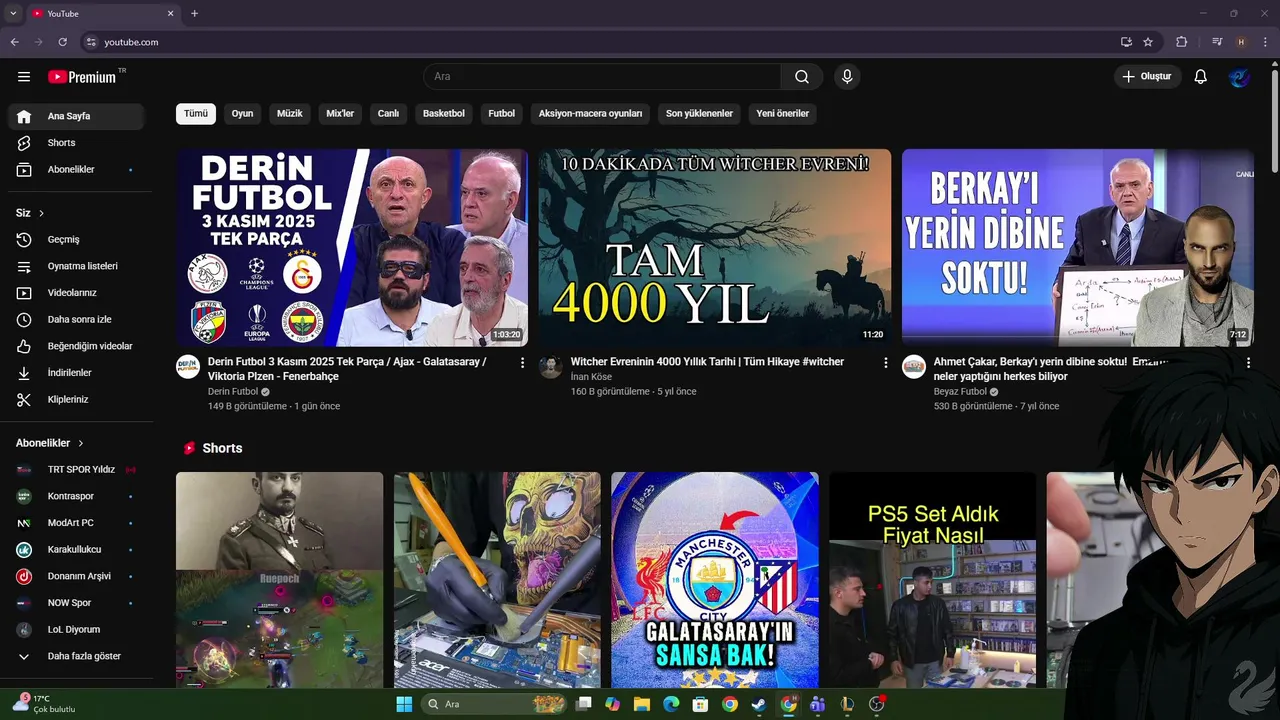Image resolution: width=1280 pixels, height=720 pixels.
Task: Open the PS5 Set Aldık short
Action: click(x=932, y=580)
